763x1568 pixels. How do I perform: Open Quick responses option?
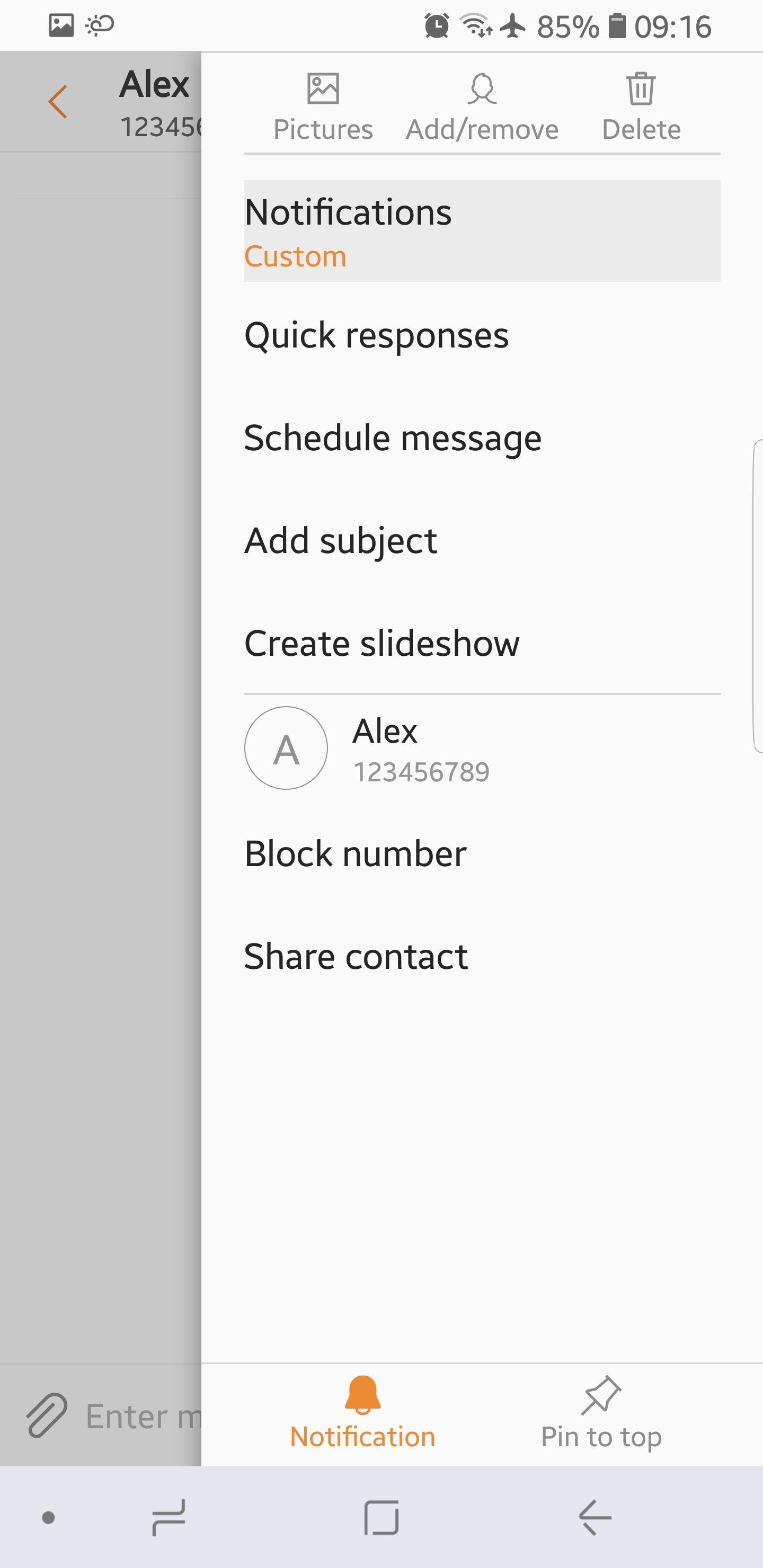click(482, 335)
